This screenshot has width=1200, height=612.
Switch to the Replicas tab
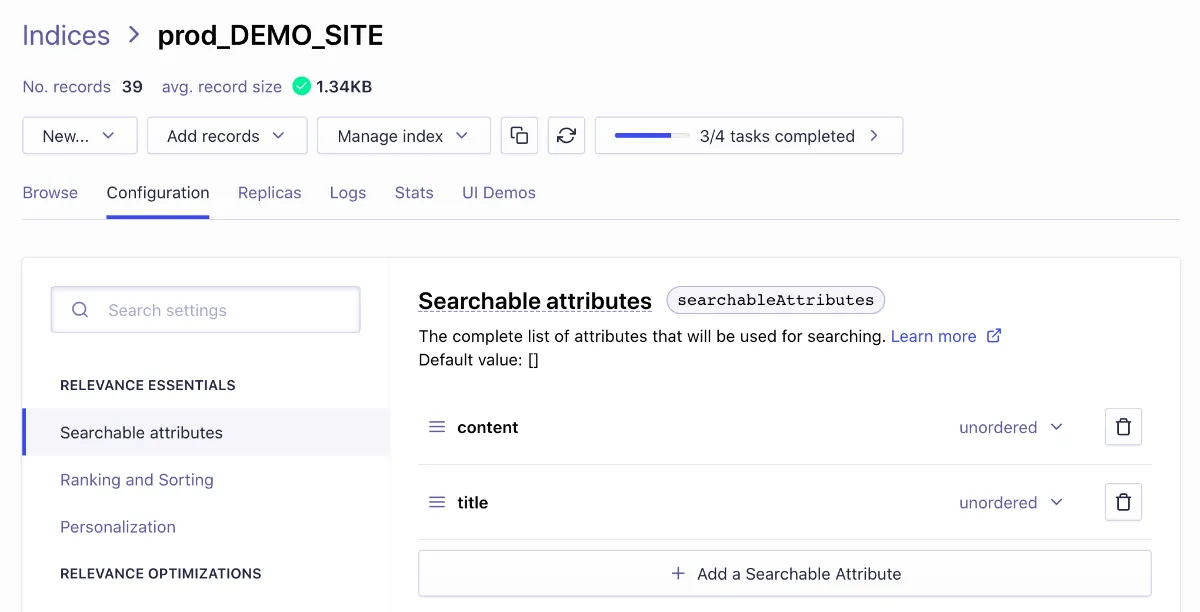[x=270, y=192]
